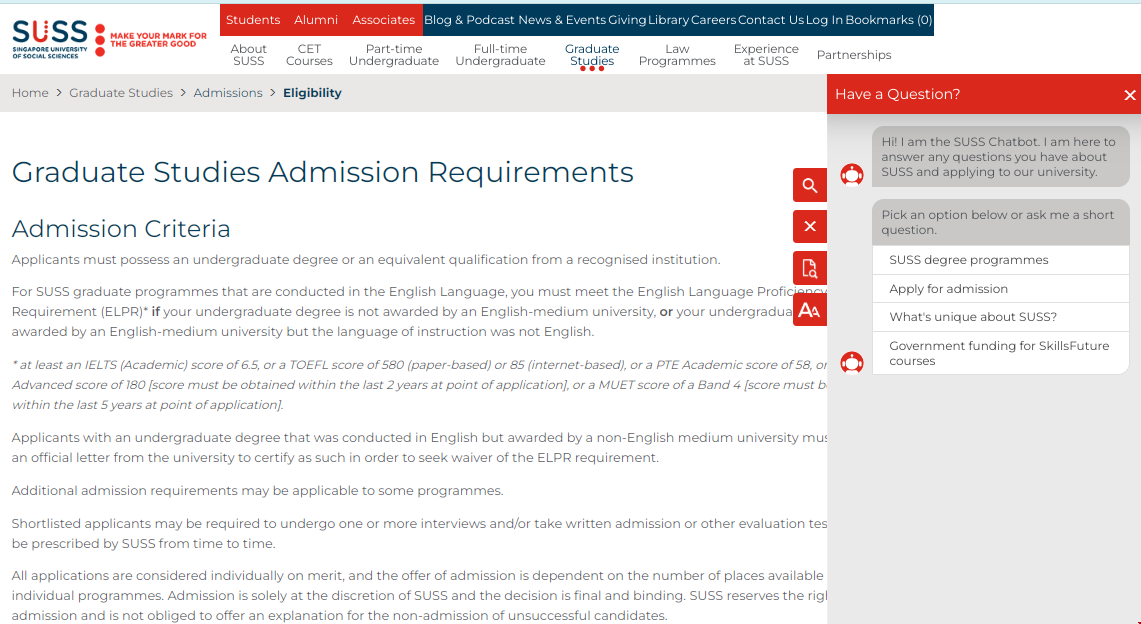Image resolution: width=1141 pixels, height=624 pixels.
Task: Expand the Experience at SUSS menu
Action: (x=766, y=55)
